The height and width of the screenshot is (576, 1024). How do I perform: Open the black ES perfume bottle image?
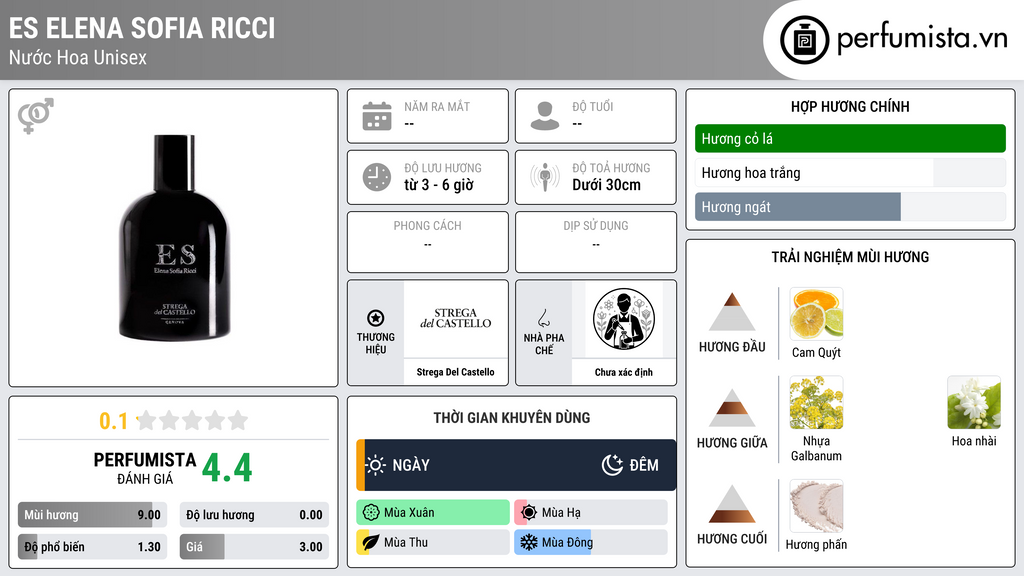(x=174, y=238)
